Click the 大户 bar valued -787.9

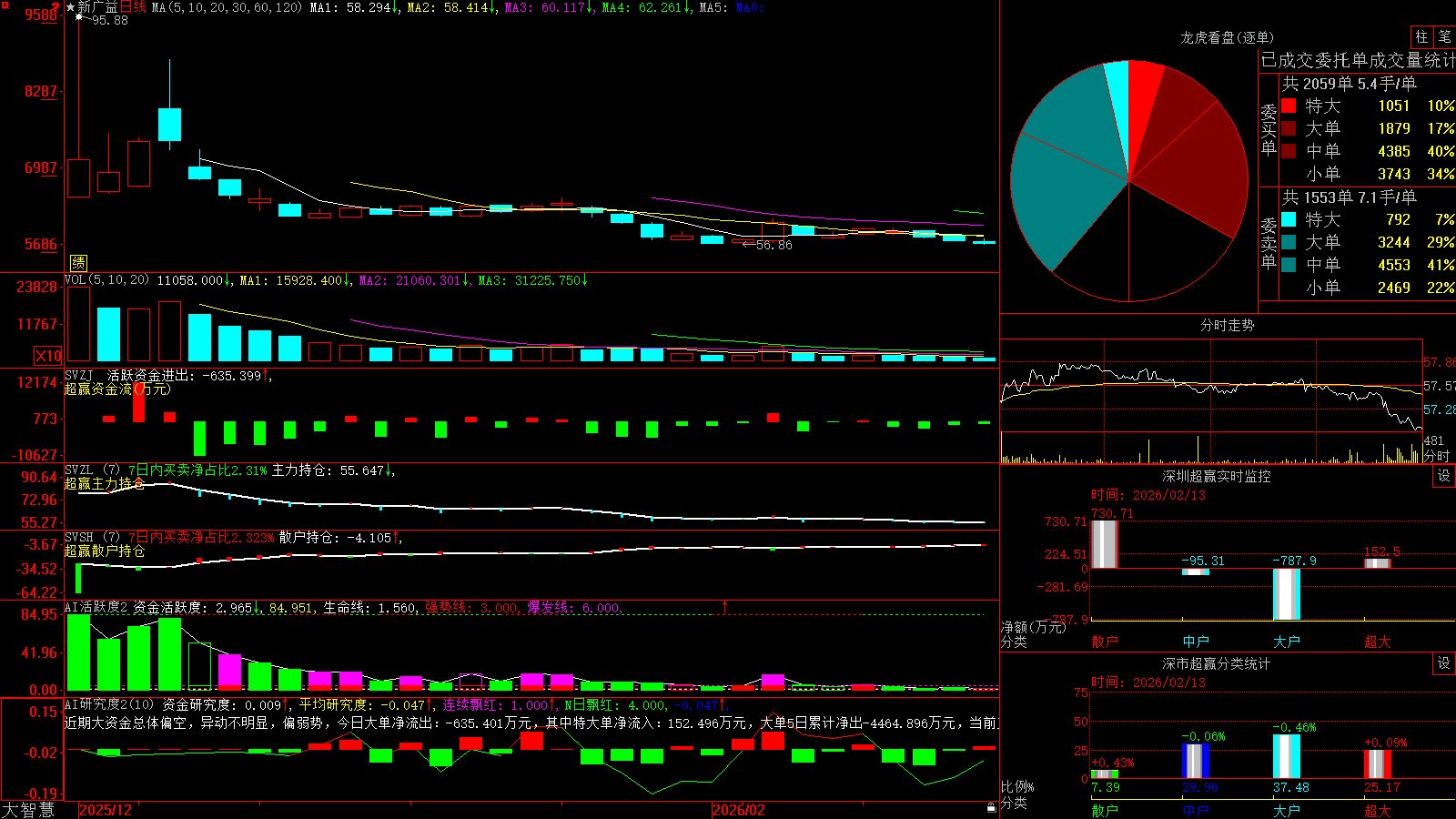tap(1286, 593)
